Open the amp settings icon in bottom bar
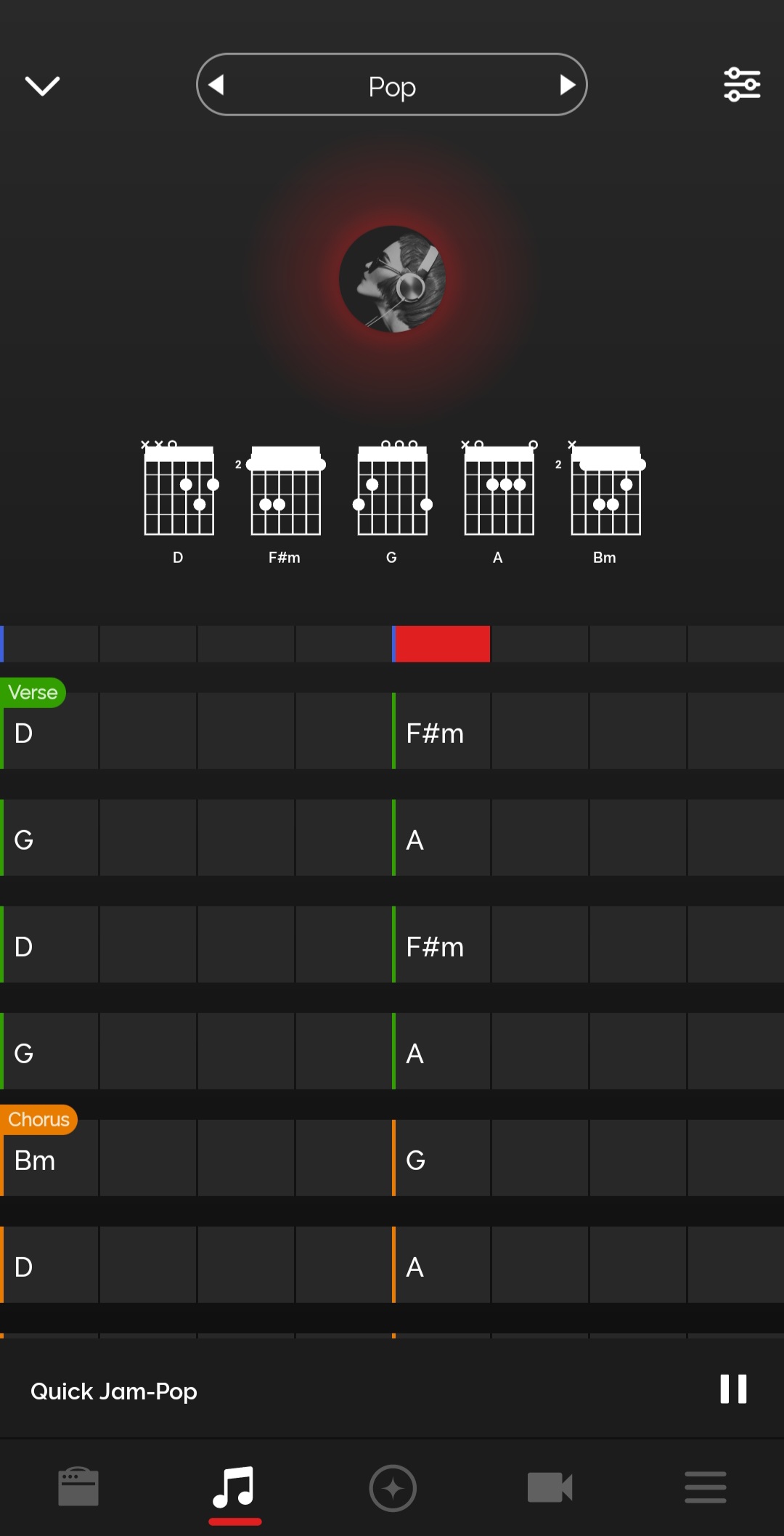784x1536 pixels. 78,1487
